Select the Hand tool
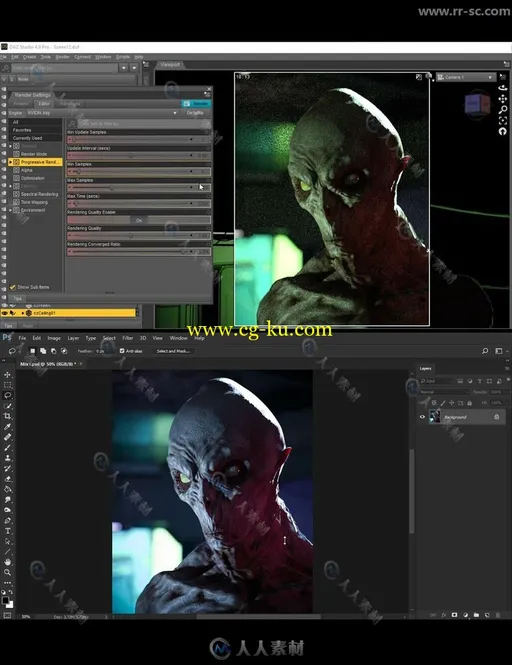 point(7,562)
